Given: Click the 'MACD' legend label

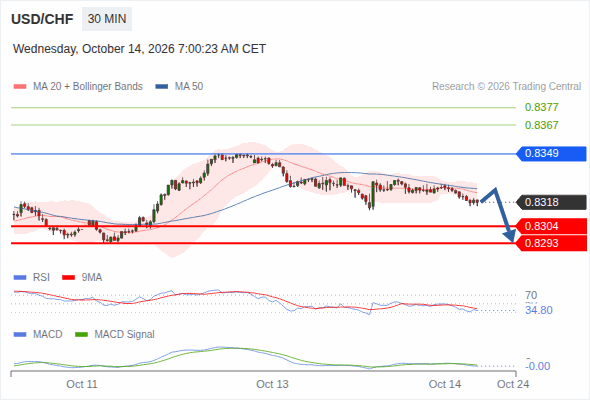Looking at the screenshot, I should pyautogui.click(x=47, y=335).
